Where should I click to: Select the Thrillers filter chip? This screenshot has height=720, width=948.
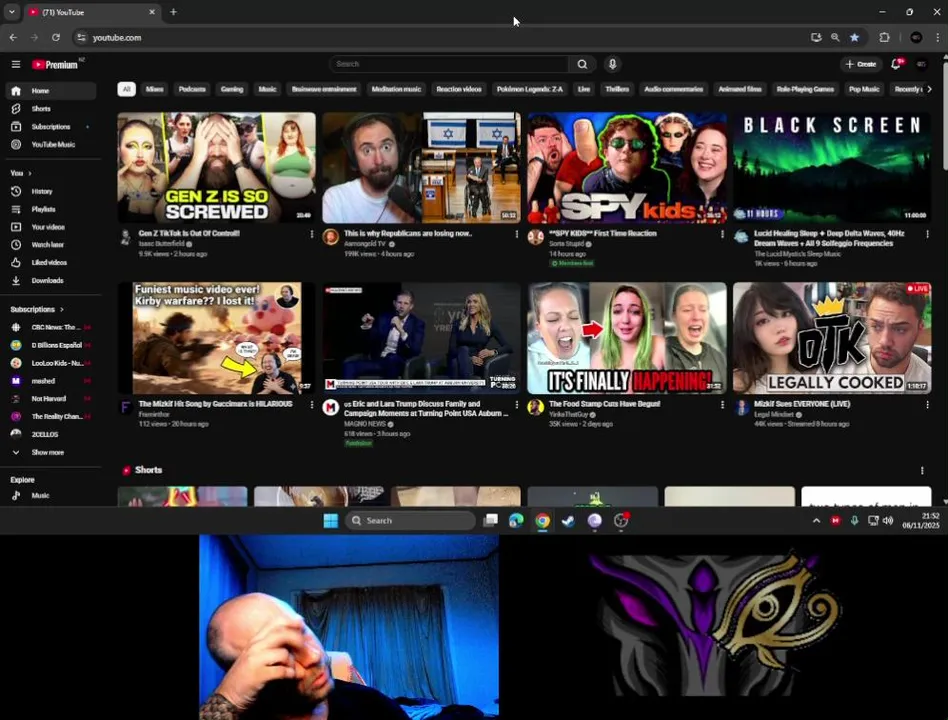(617, 89)
